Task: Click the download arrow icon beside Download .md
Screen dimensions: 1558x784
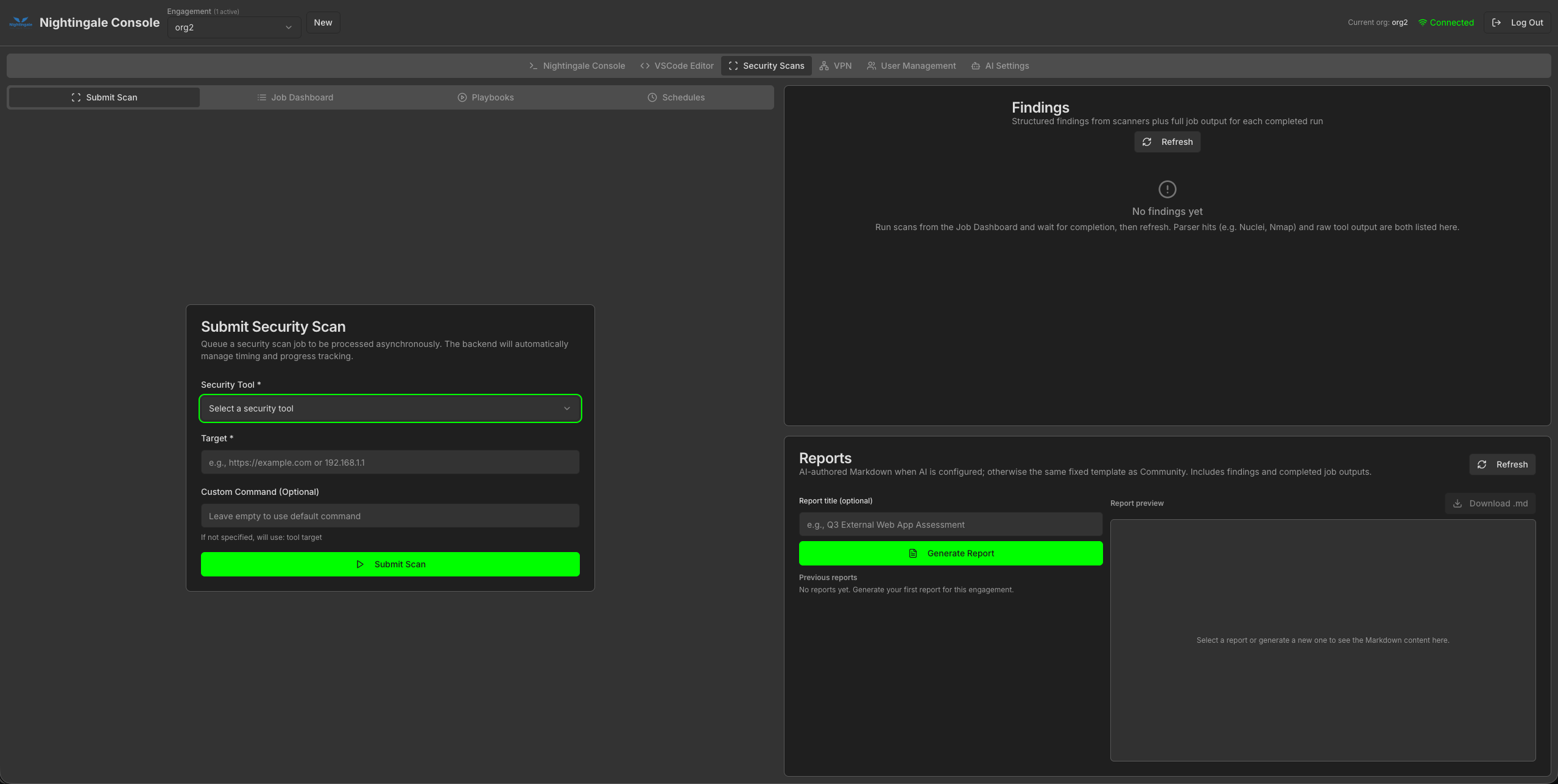Action: 1457,503
